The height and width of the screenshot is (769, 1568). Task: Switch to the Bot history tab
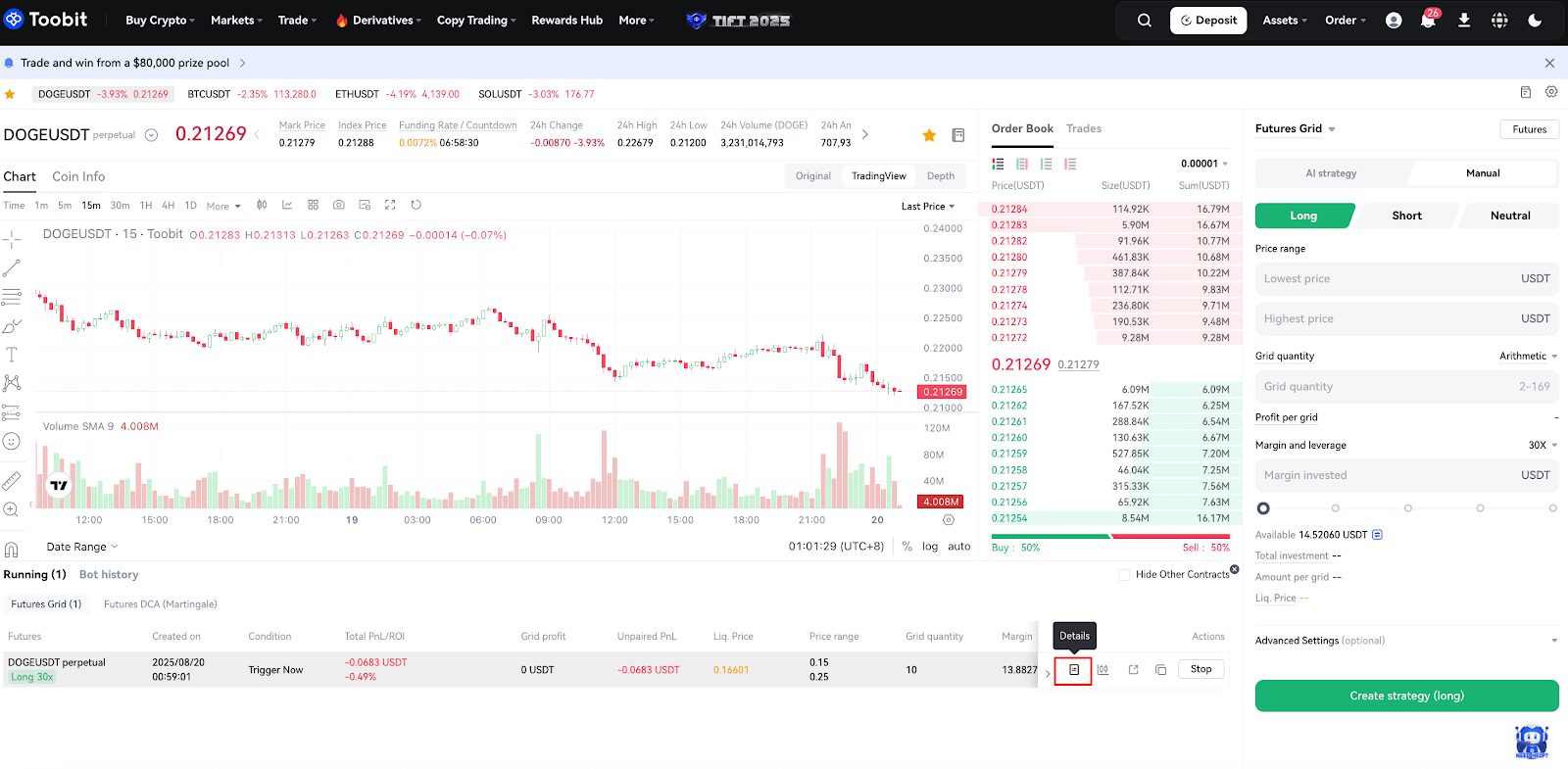(109, 575)
